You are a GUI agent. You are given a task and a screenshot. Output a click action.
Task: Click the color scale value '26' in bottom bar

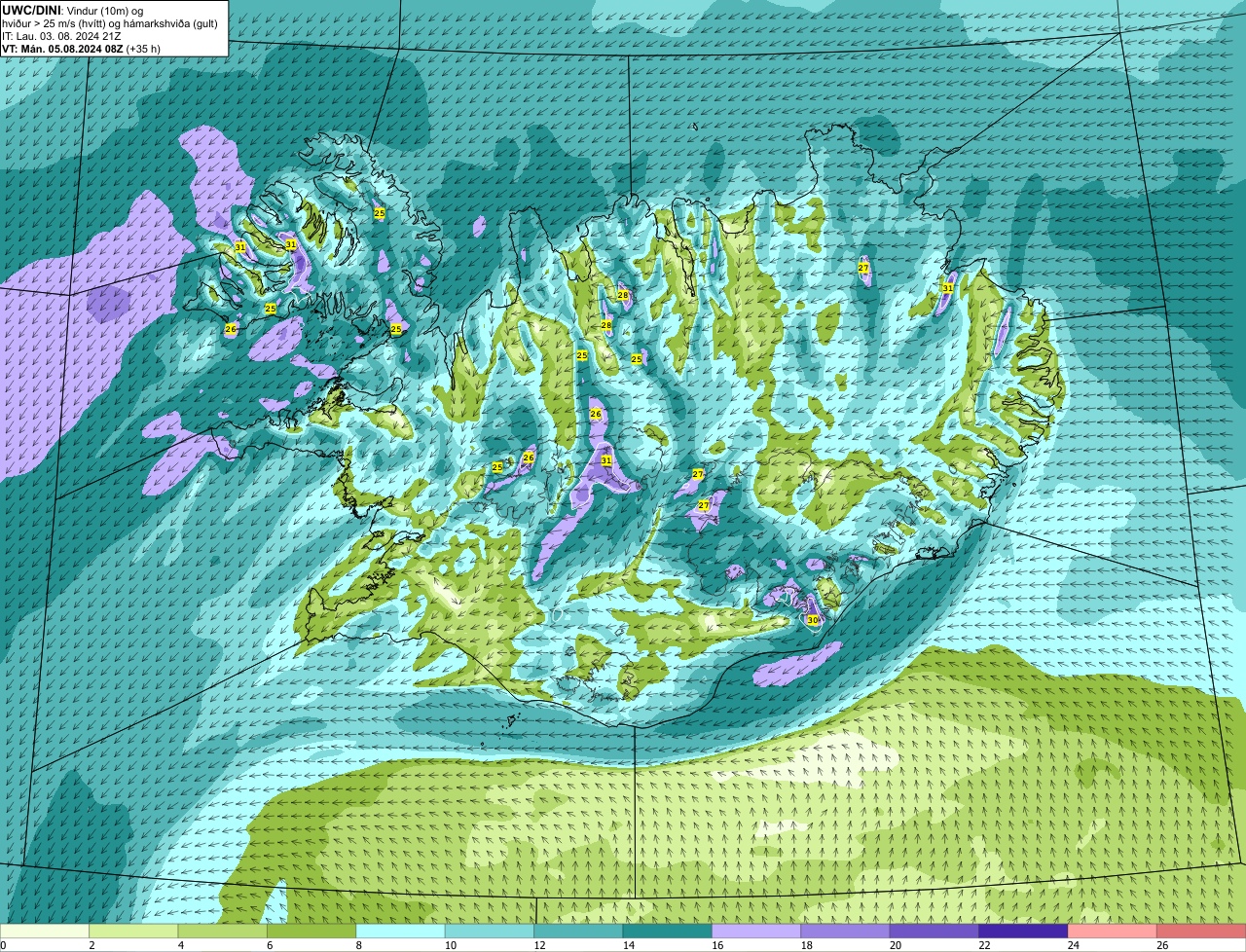[x=1162, y=945]
